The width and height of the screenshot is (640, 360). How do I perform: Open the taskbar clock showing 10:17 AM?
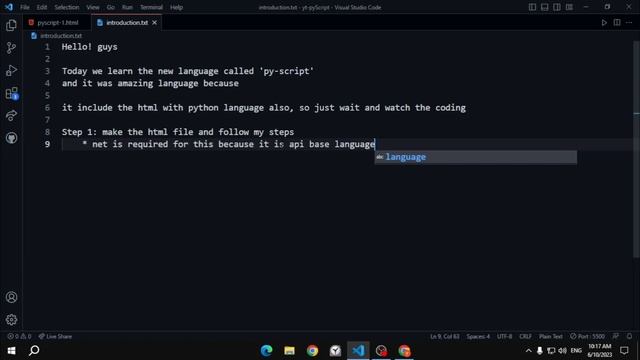pyautogui.click(x=600, y=351)
